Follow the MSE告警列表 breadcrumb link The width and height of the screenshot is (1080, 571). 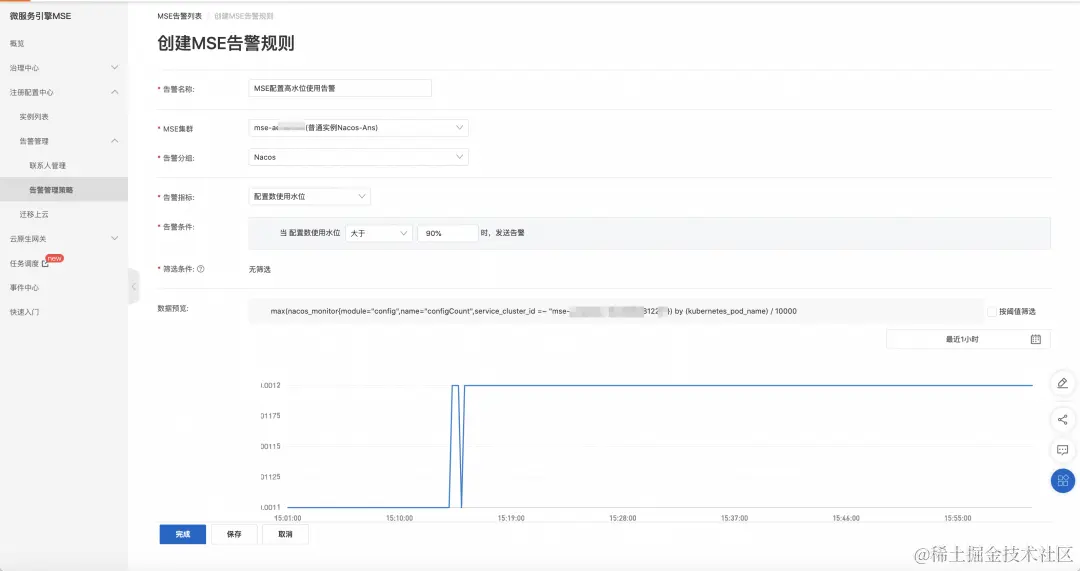point(179,16)
